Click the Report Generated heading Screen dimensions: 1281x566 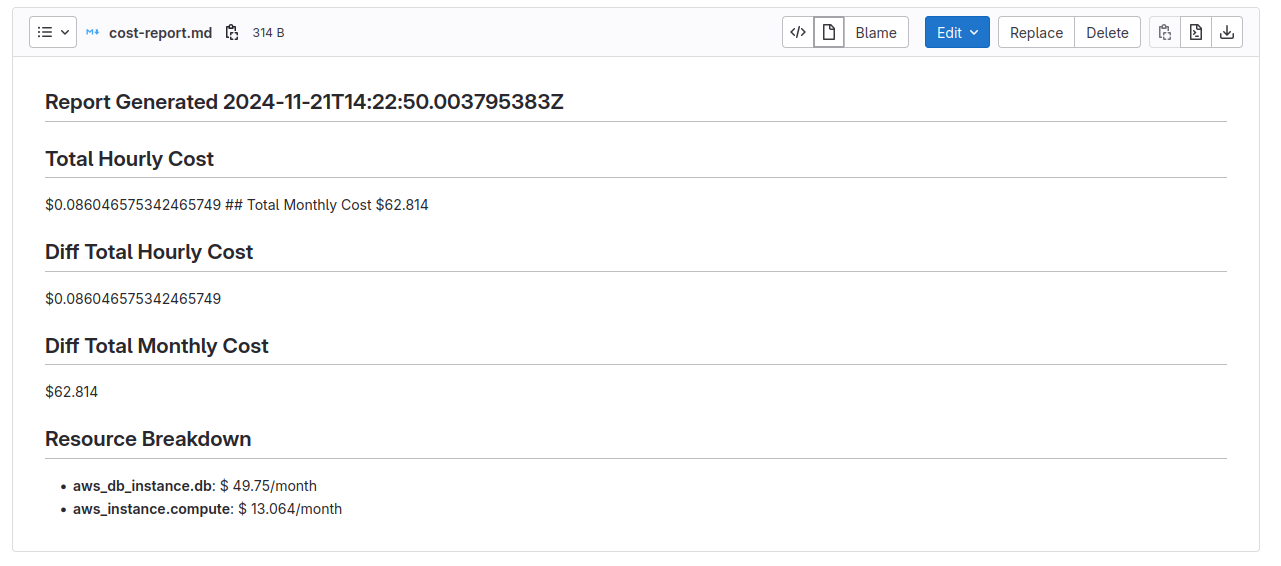click(x=304, y=102)
